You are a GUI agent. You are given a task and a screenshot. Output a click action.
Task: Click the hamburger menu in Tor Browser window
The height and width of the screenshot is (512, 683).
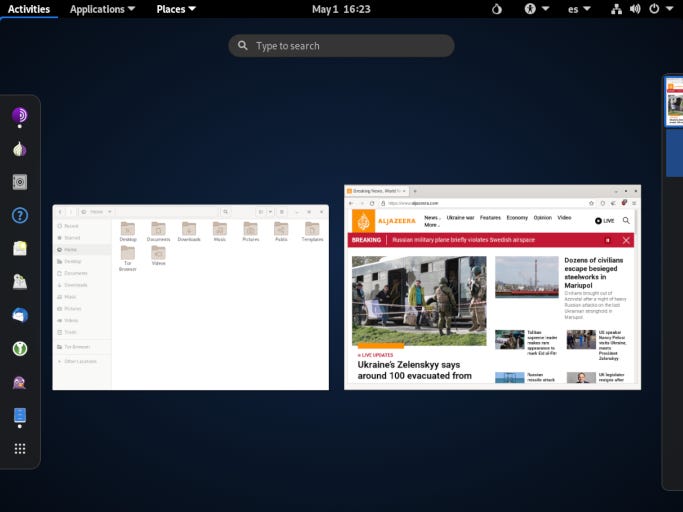634,203
